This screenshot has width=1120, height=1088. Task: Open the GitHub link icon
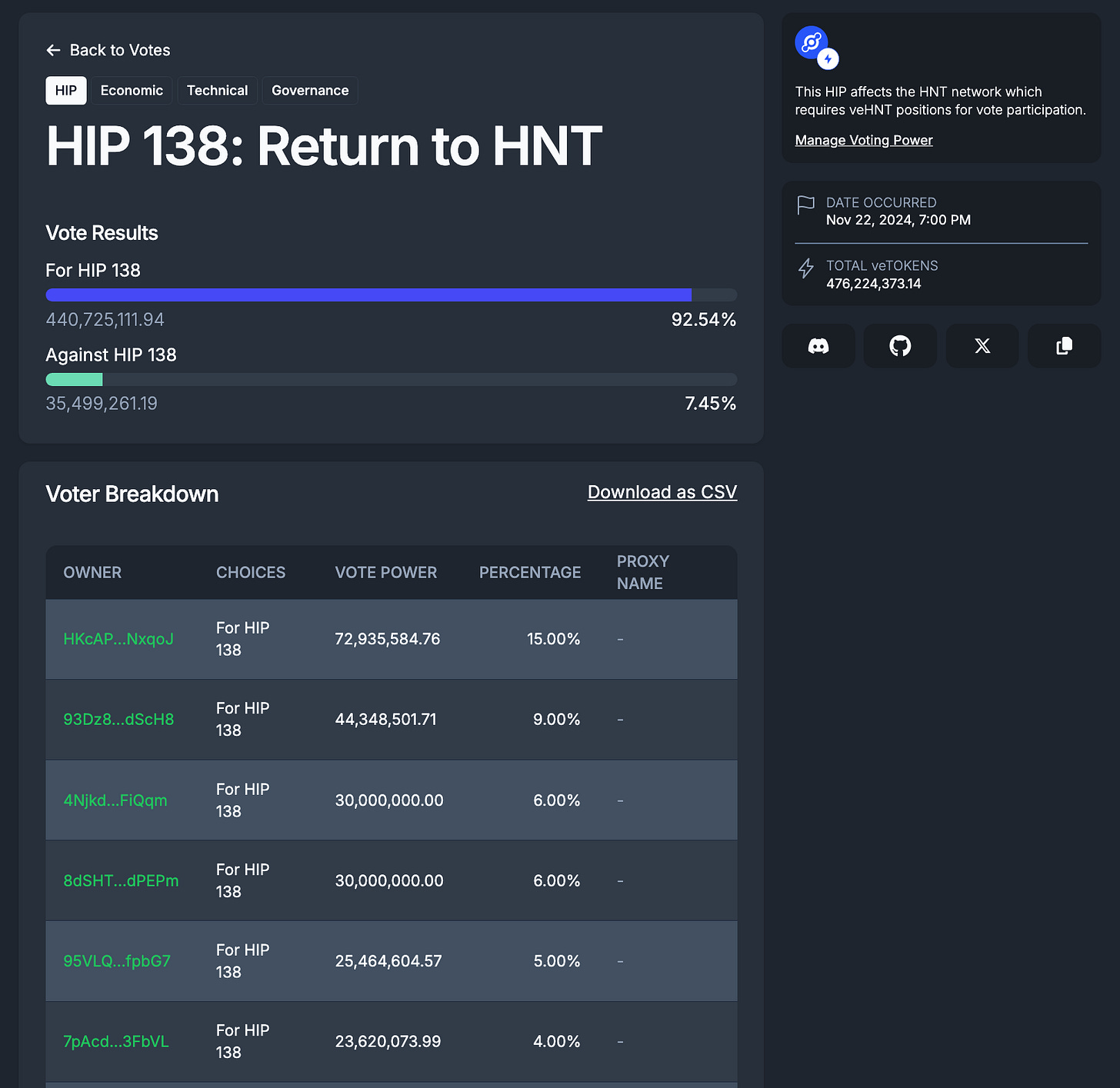tap(900, 346)
